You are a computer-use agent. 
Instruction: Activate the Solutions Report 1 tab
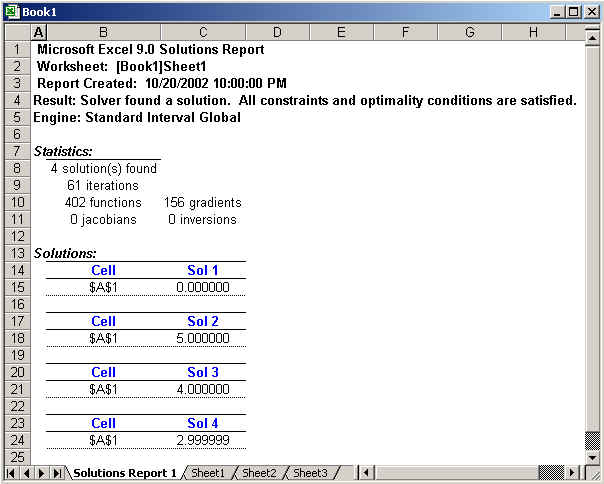(125, 473)
